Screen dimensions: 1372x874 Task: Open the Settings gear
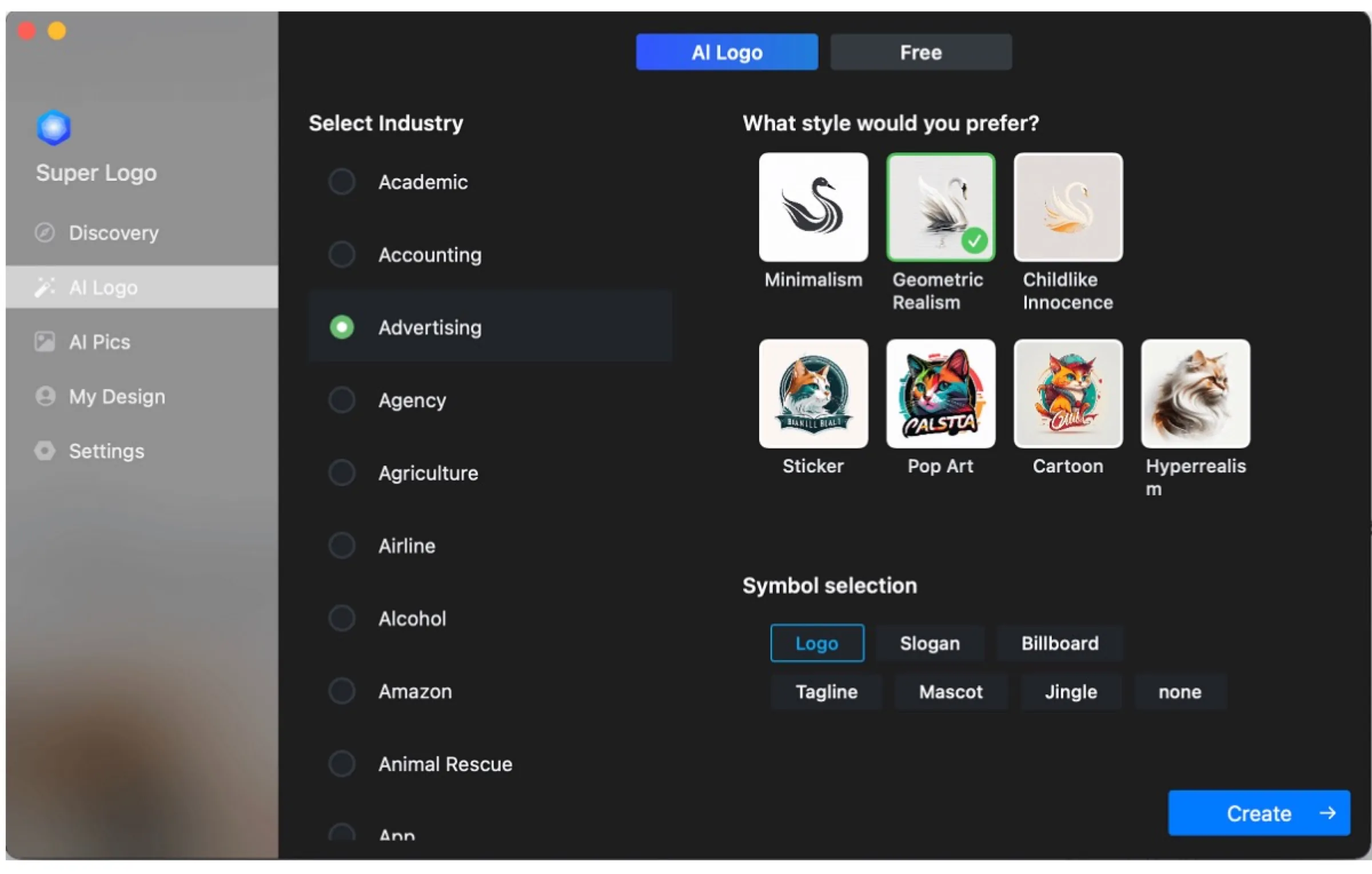tap(106, 451)
